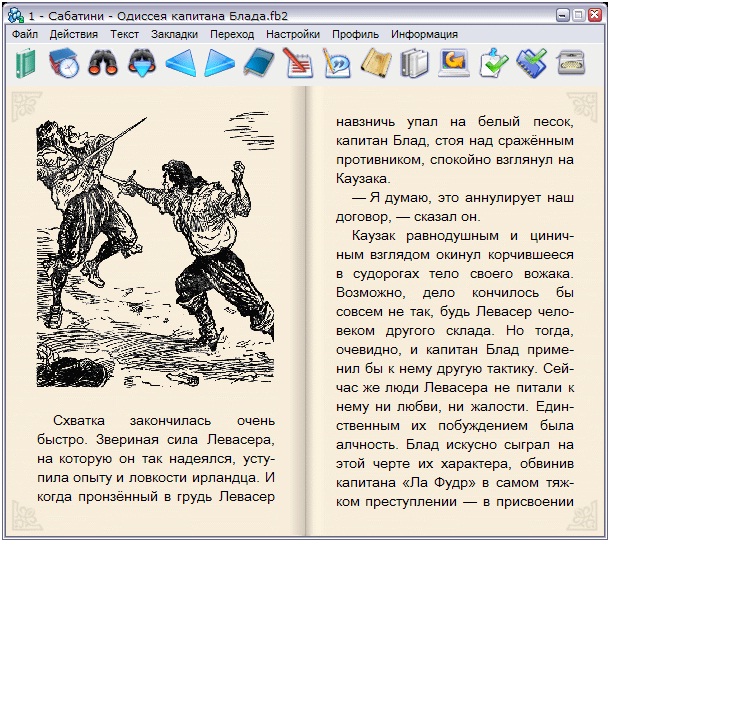Click the pencil with quote bubble icon
The height and width of the screenshot is (720, 740).
[x=336, y=63]
